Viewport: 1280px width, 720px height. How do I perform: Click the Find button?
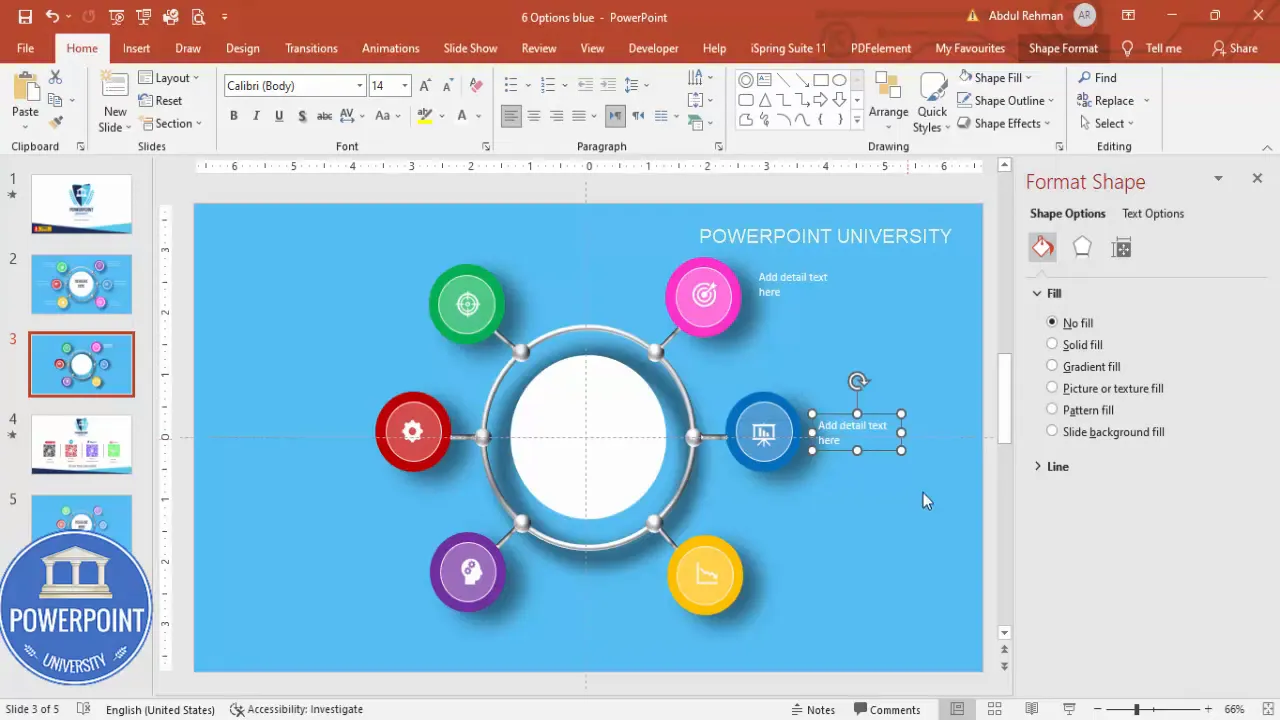pos(1097,77)
